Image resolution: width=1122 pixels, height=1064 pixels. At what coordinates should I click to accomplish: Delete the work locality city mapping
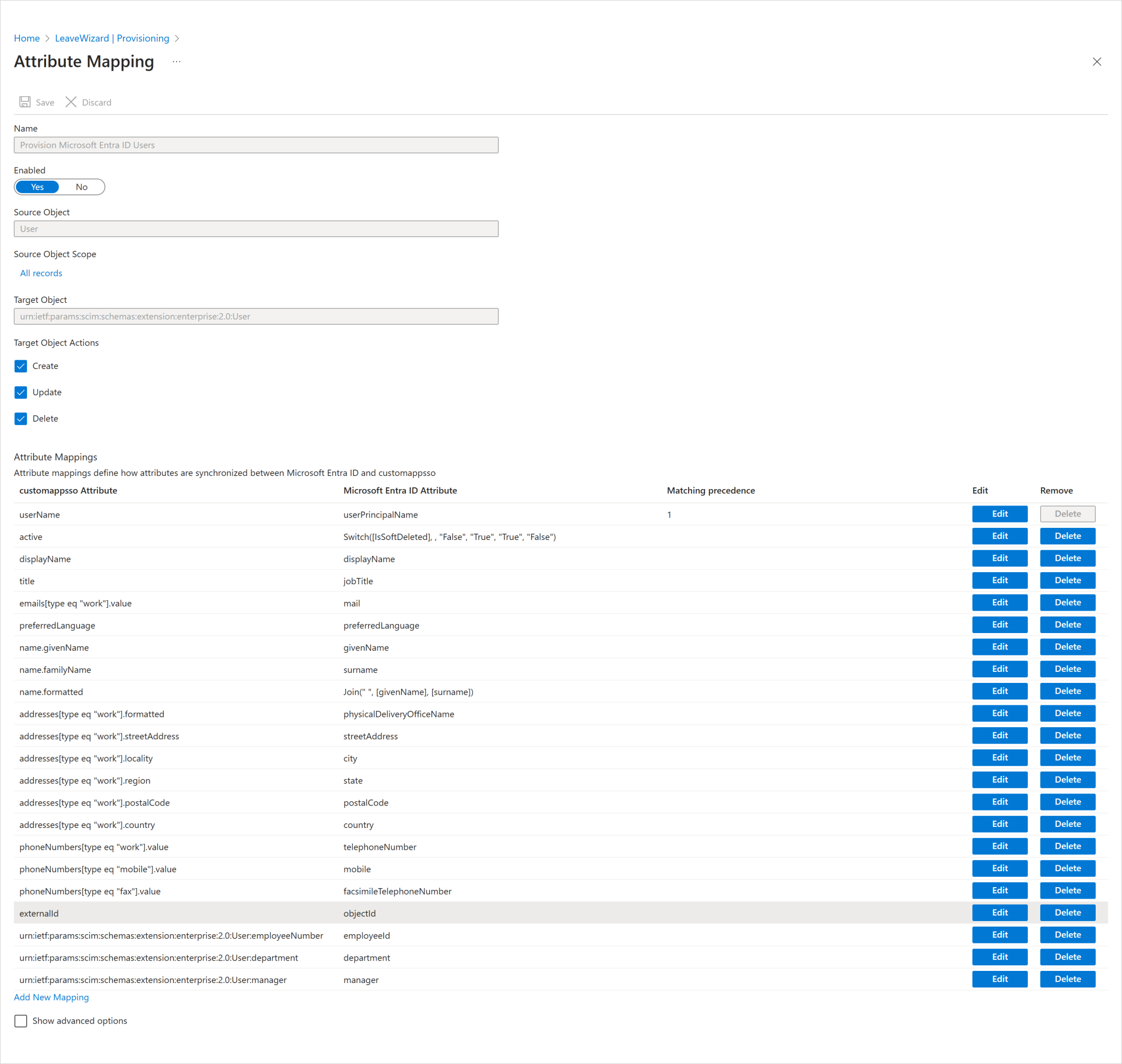pos(1068,757)
